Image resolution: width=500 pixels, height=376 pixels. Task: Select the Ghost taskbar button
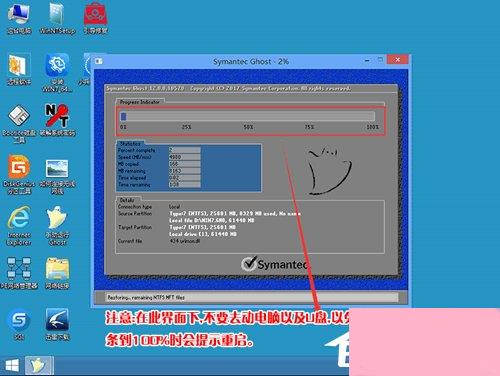pos(39,366)
